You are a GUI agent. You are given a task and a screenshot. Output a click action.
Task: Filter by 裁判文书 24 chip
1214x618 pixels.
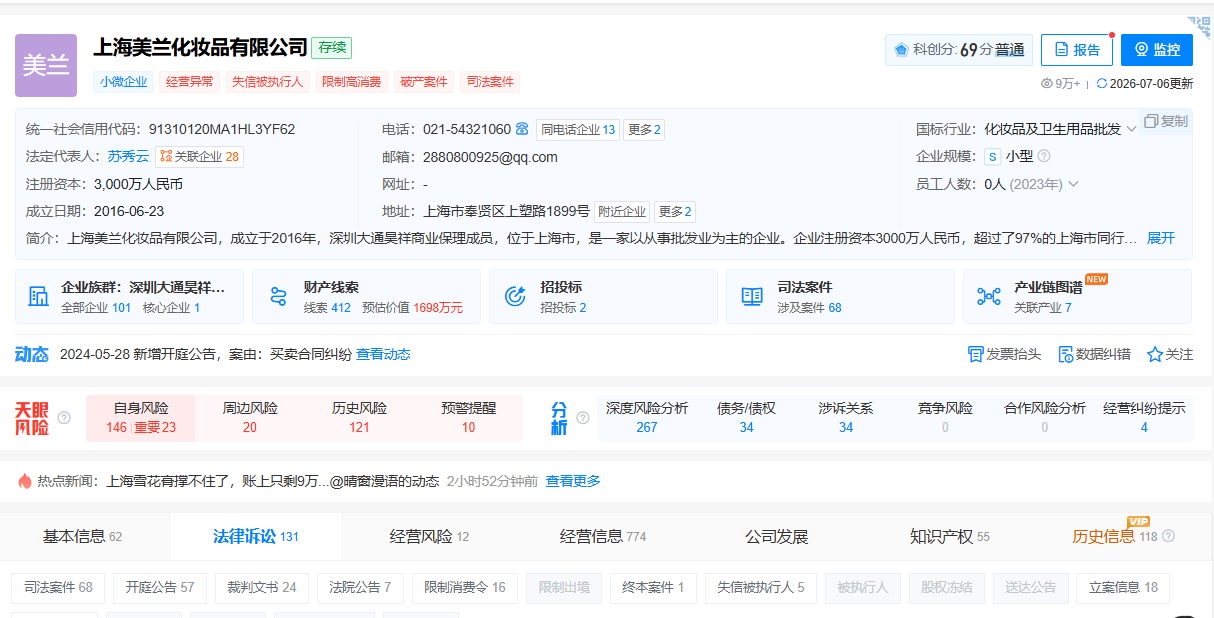click(261, 587)
